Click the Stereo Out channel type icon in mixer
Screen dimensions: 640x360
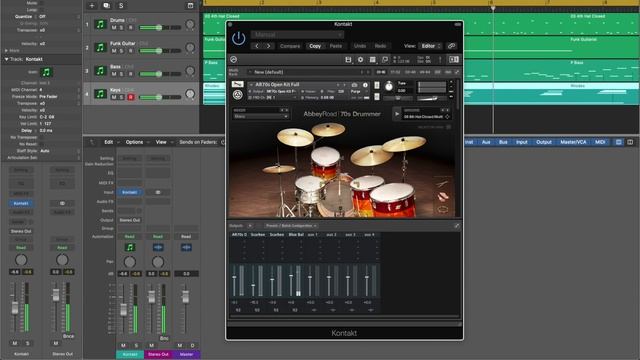158,247
